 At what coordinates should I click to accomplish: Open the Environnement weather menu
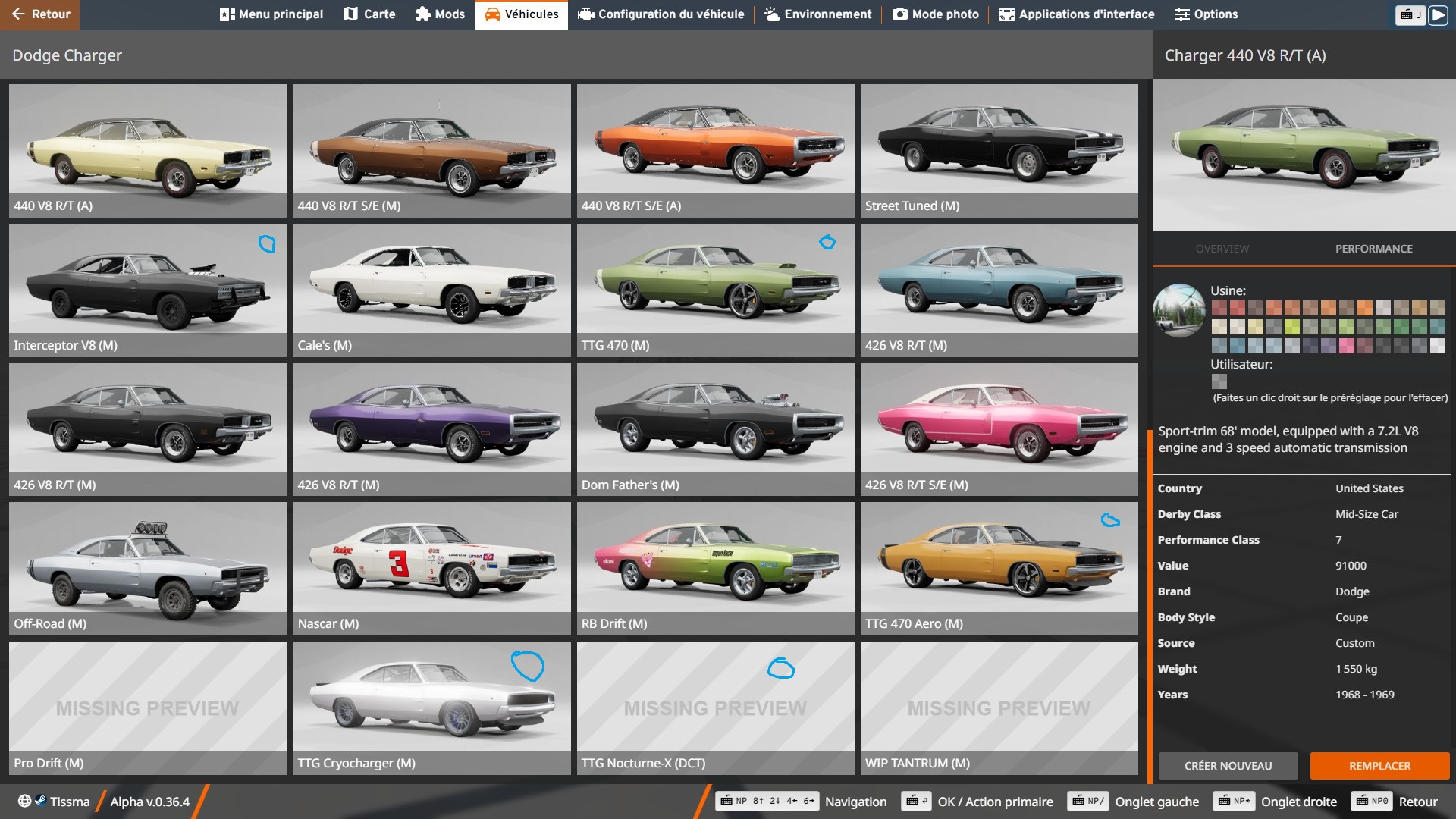[x=818, y=14]
